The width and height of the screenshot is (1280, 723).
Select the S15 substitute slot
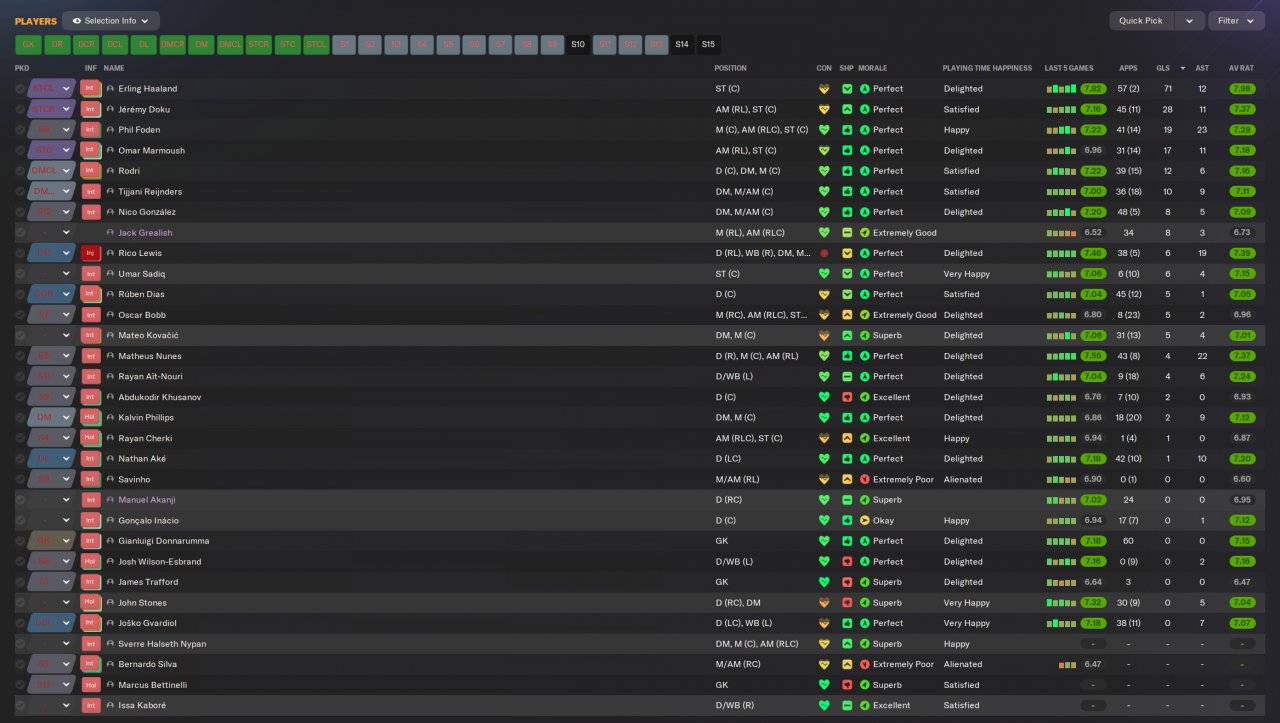[708, 44]
